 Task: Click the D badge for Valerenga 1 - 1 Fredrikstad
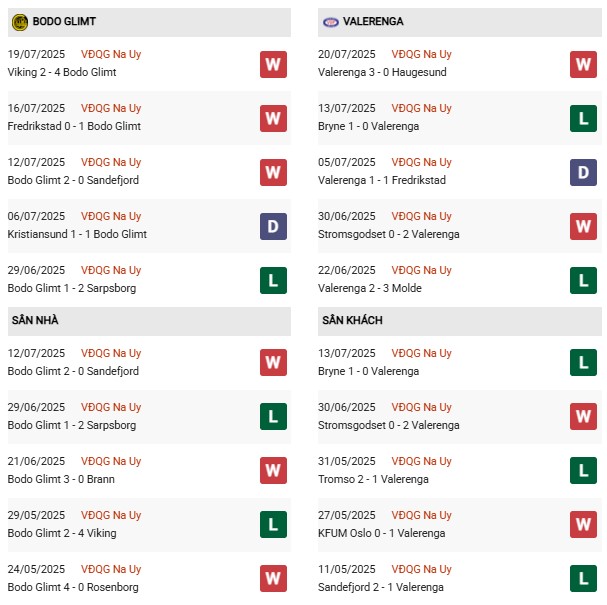coord(583,172)
